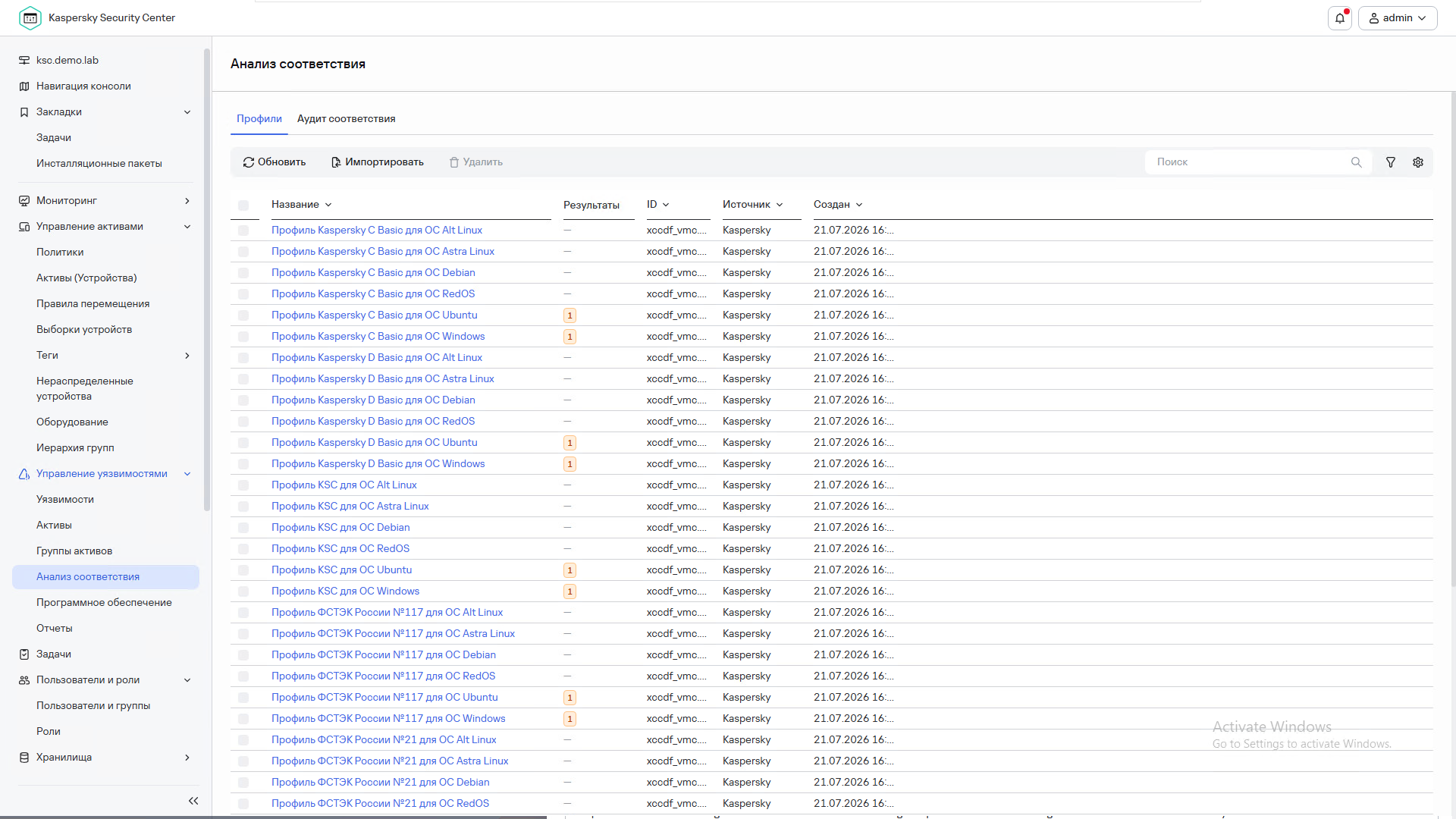Image resolution: width=1456 pixels, height=819 pixels.
Task: Open profile ФСТЭК России №21 для ОС Astra Linux
Action: click(390, 761)
